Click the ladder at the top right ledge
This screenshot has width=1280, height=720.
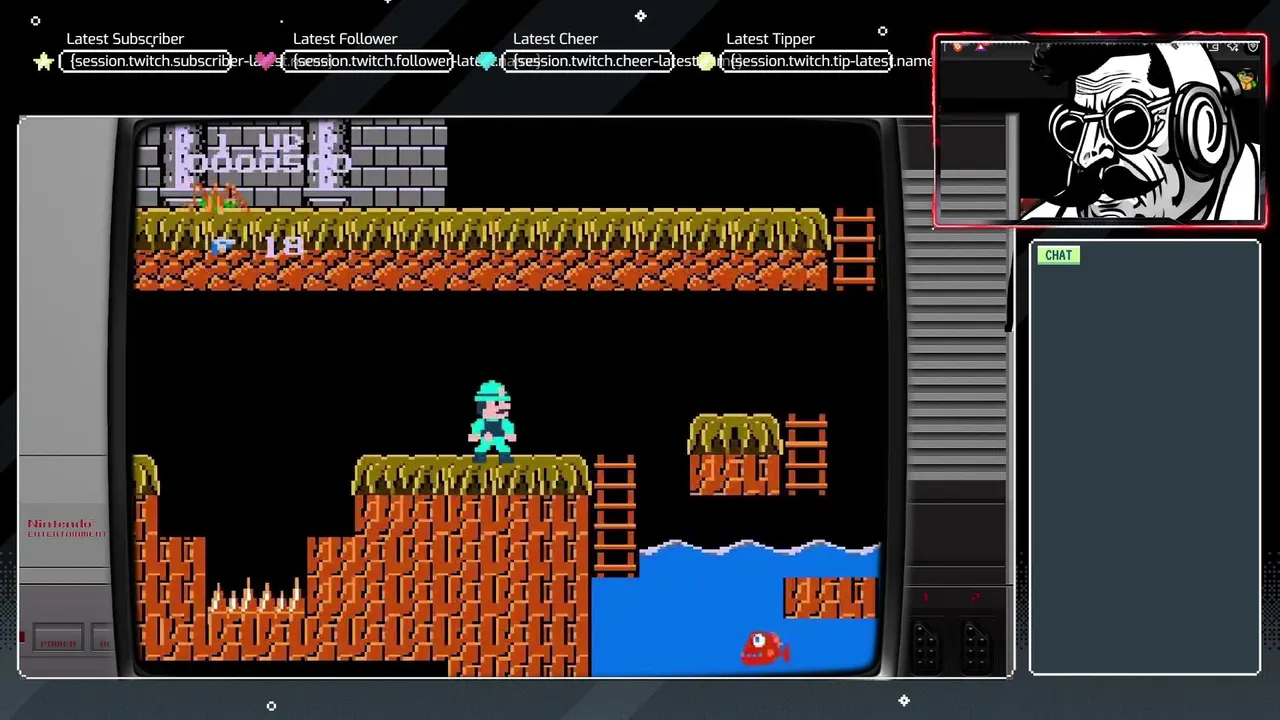[853, 249]
